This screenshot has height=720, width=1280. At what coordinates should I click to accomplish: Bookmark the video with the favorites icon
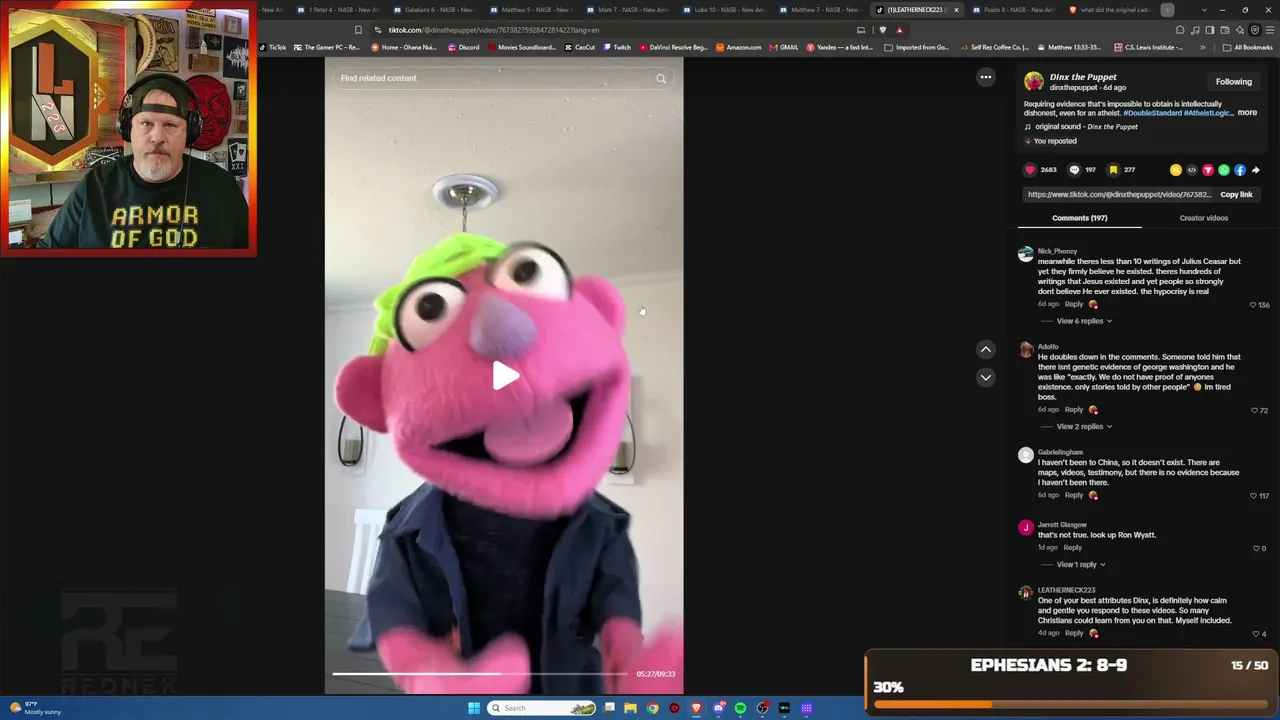(x=1113, y=170)
